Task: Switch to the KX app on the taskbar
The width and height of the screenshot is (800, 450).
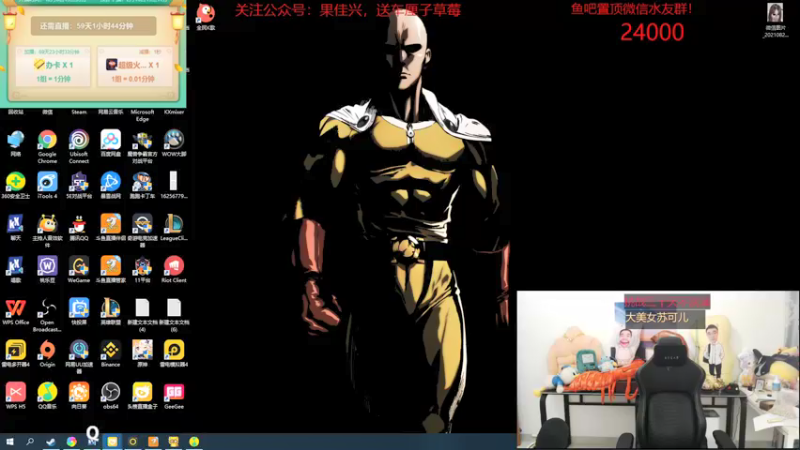Action: pos(92,441)
